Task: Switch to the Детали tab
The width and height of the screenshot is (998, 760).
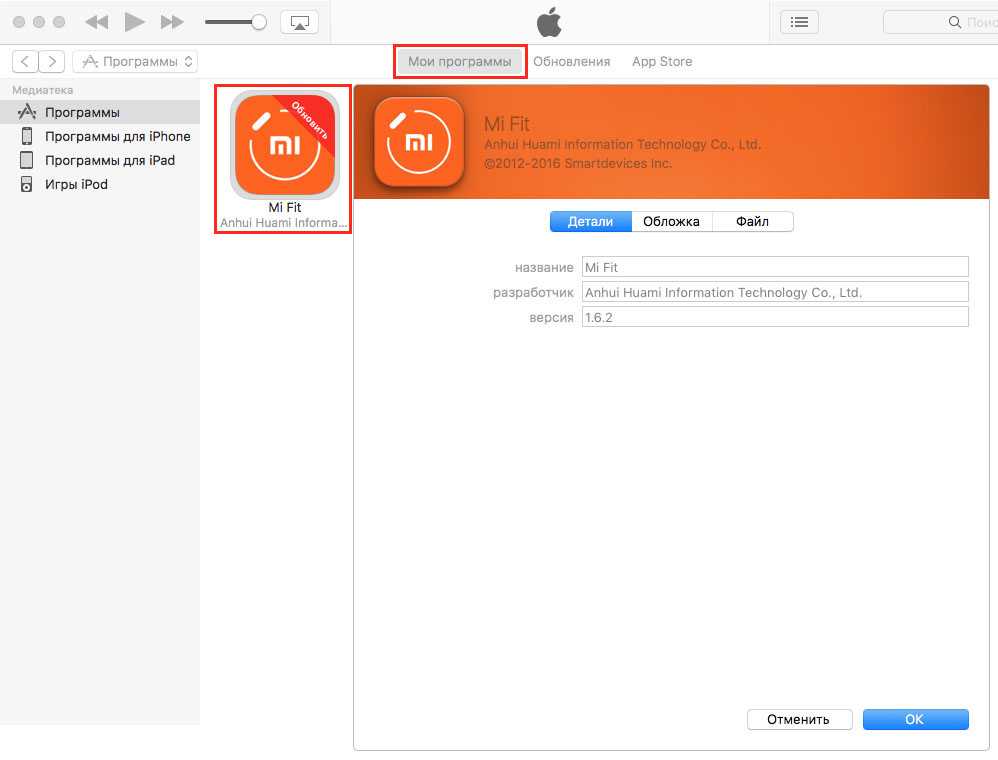Action: 591,222
